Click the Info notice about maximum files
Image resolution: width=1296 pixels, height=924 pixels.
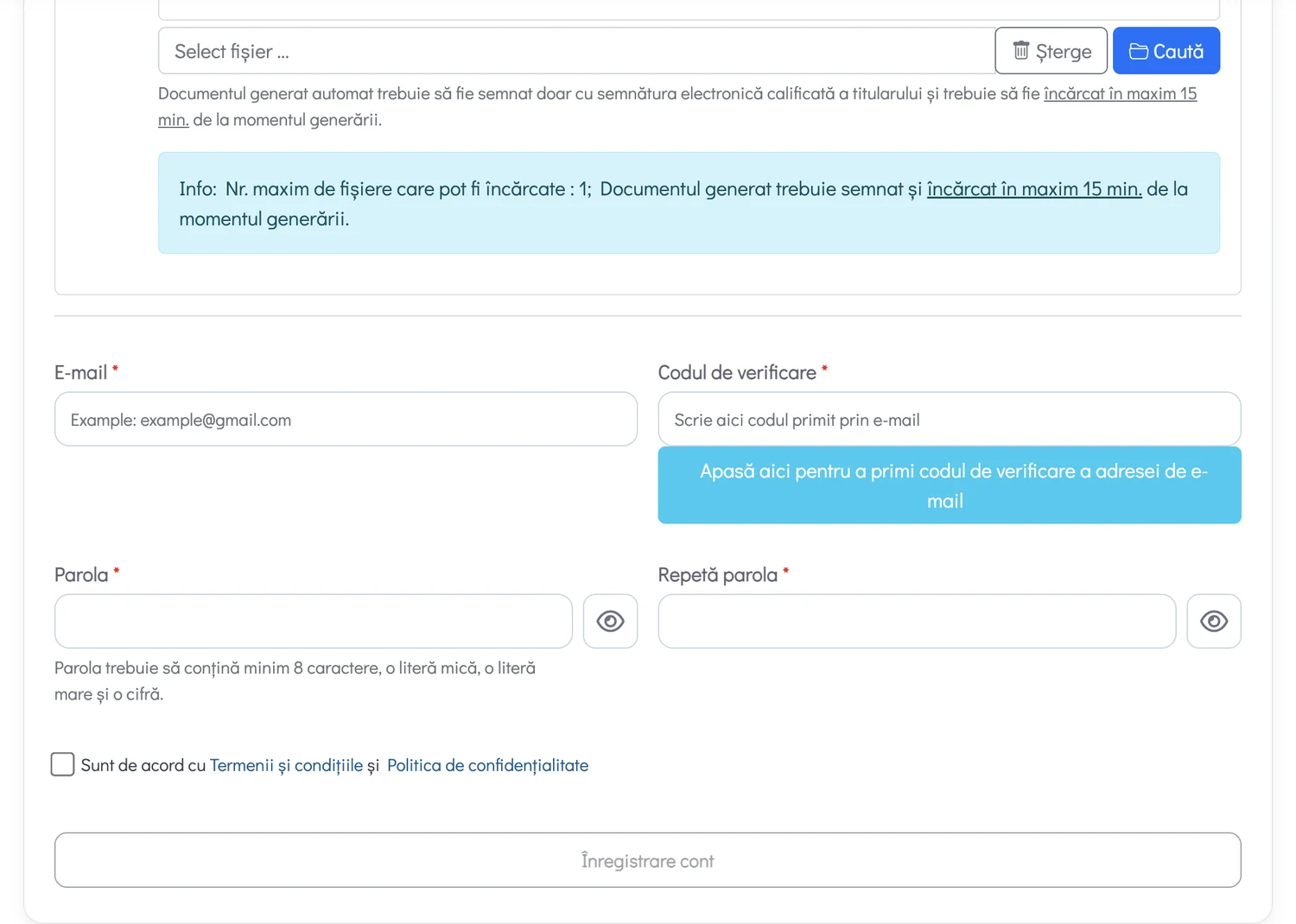[x=689, y=203]
